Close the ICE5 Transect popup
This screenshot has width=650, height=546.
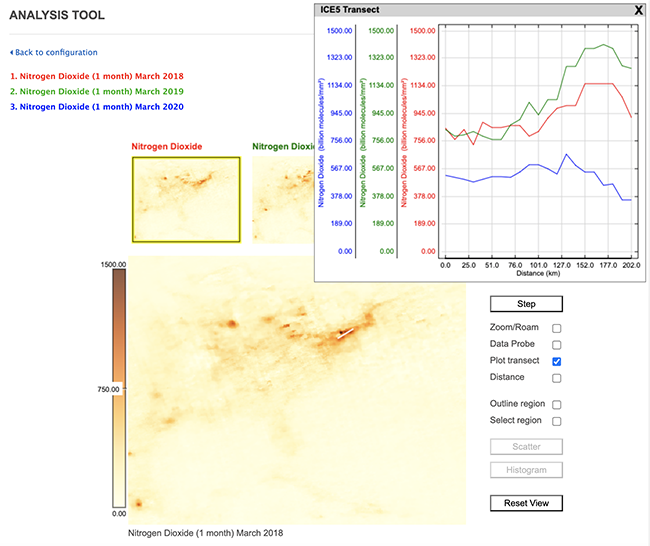click(x=638, y=9)
